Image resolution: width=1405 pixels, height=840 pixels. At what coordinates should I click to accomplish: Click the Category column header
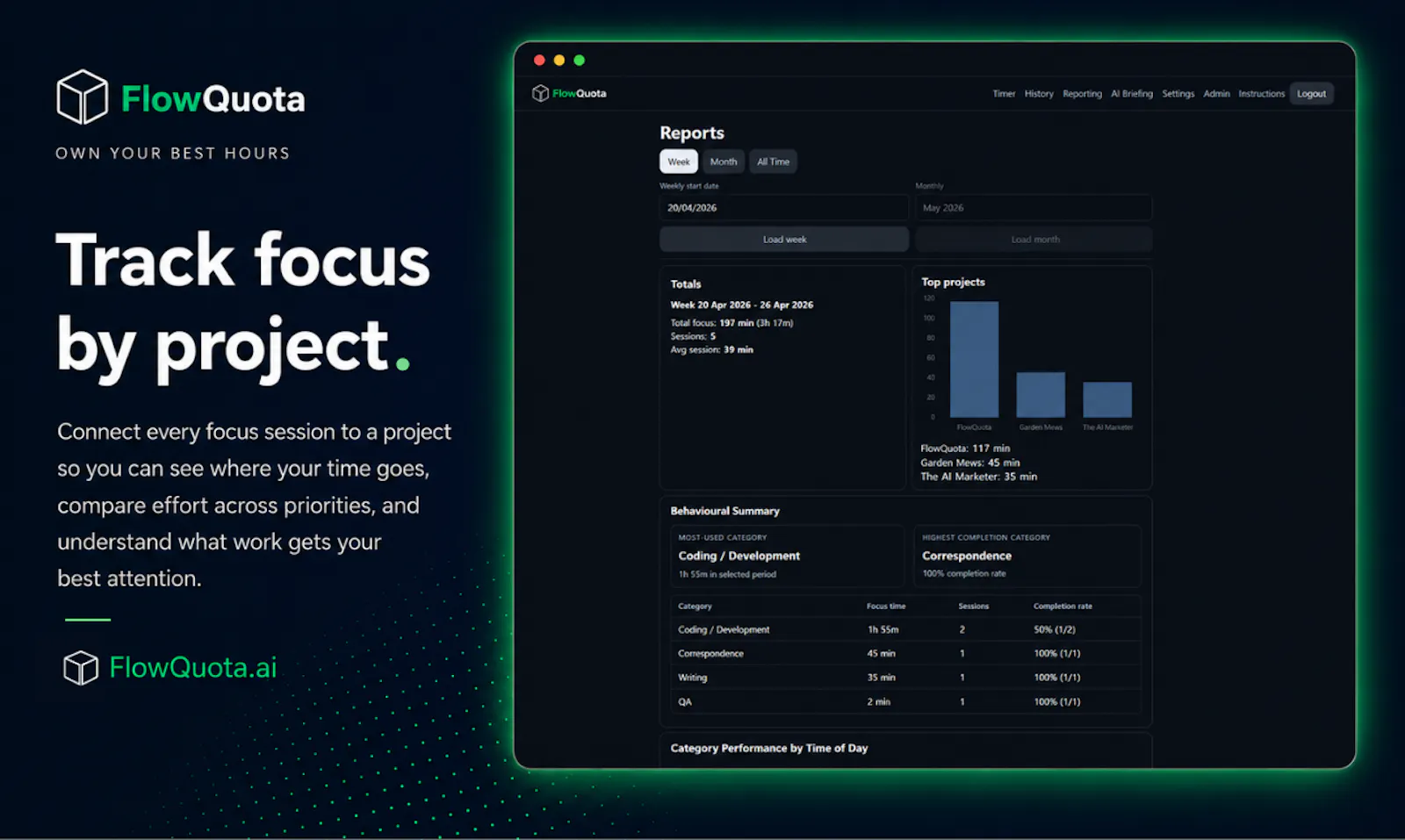point(695,607)
